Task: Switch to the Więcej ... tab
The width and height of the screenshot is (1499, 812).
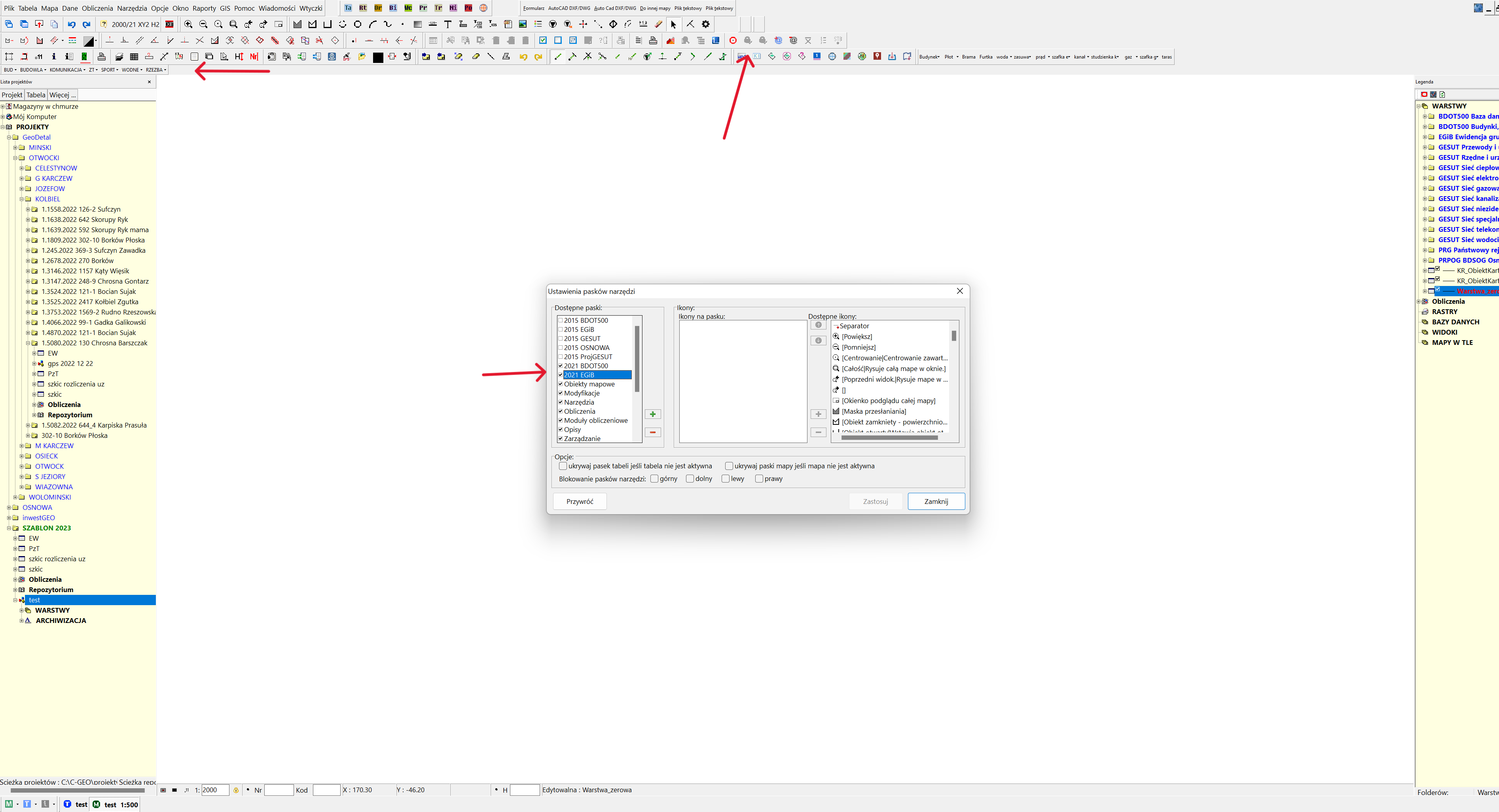Action: pyautogui.click(x=63, y=95)
